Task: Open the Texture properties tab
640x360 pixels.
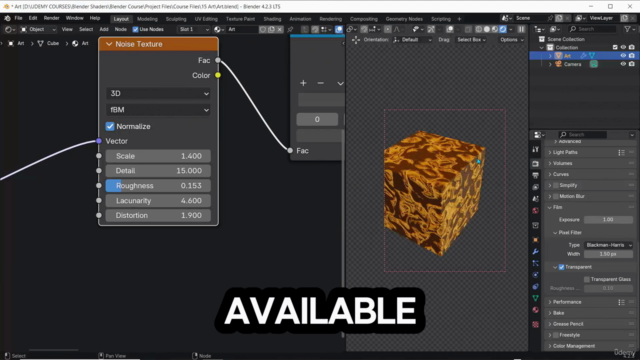Action: coord(536,324)
